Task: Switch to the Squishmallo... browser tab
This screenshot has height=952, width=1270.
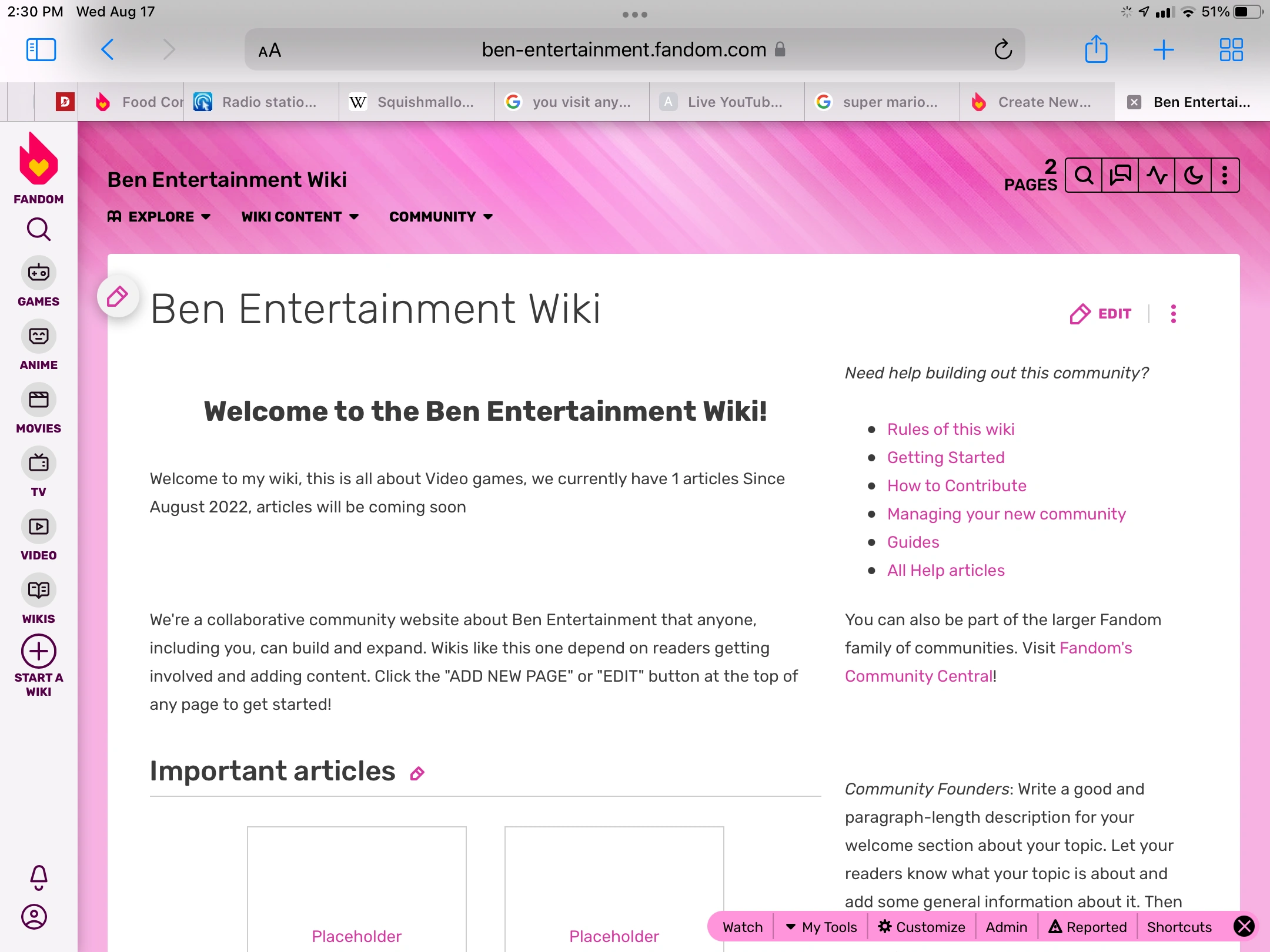Action: point(416,102)
